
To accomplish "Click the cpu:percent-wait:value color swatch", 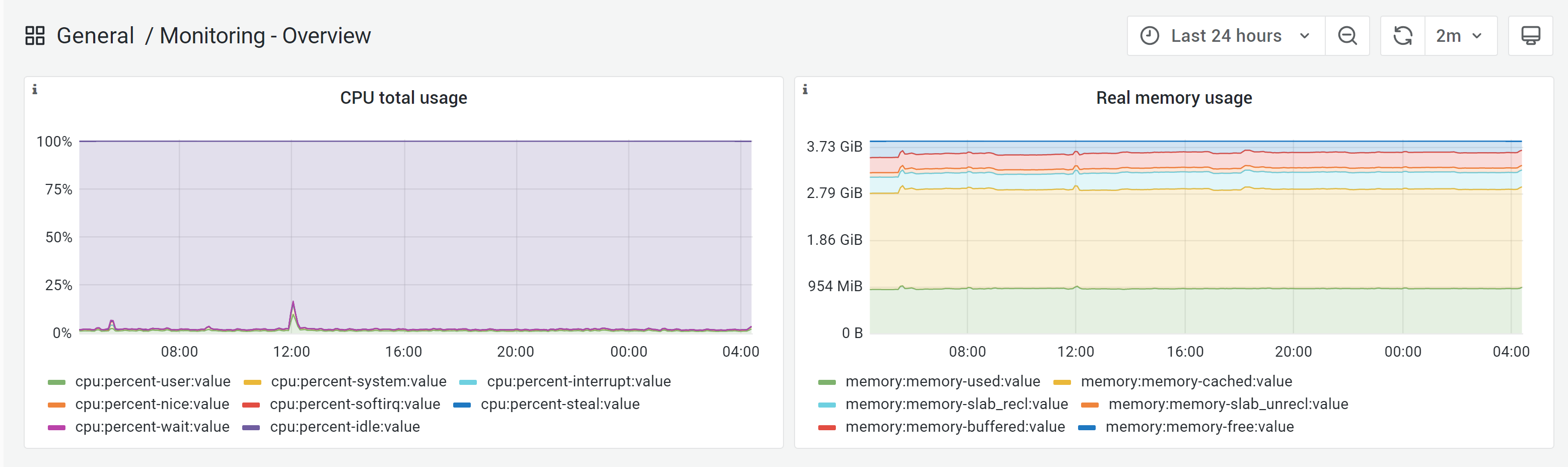I will pyautogui.click(x=56, y=427).
